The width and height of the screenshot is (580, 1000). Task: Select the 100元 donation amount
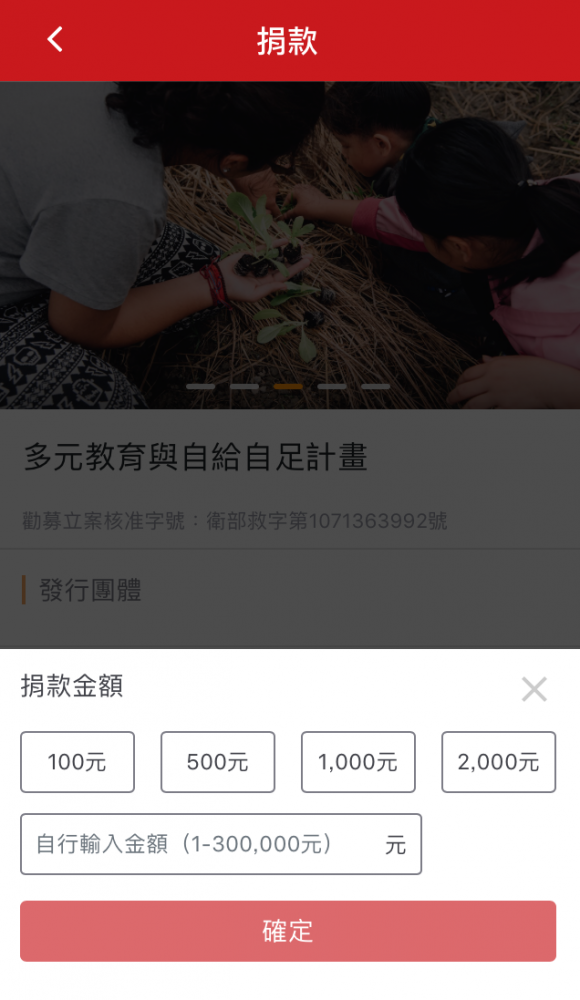pos(77,761)
